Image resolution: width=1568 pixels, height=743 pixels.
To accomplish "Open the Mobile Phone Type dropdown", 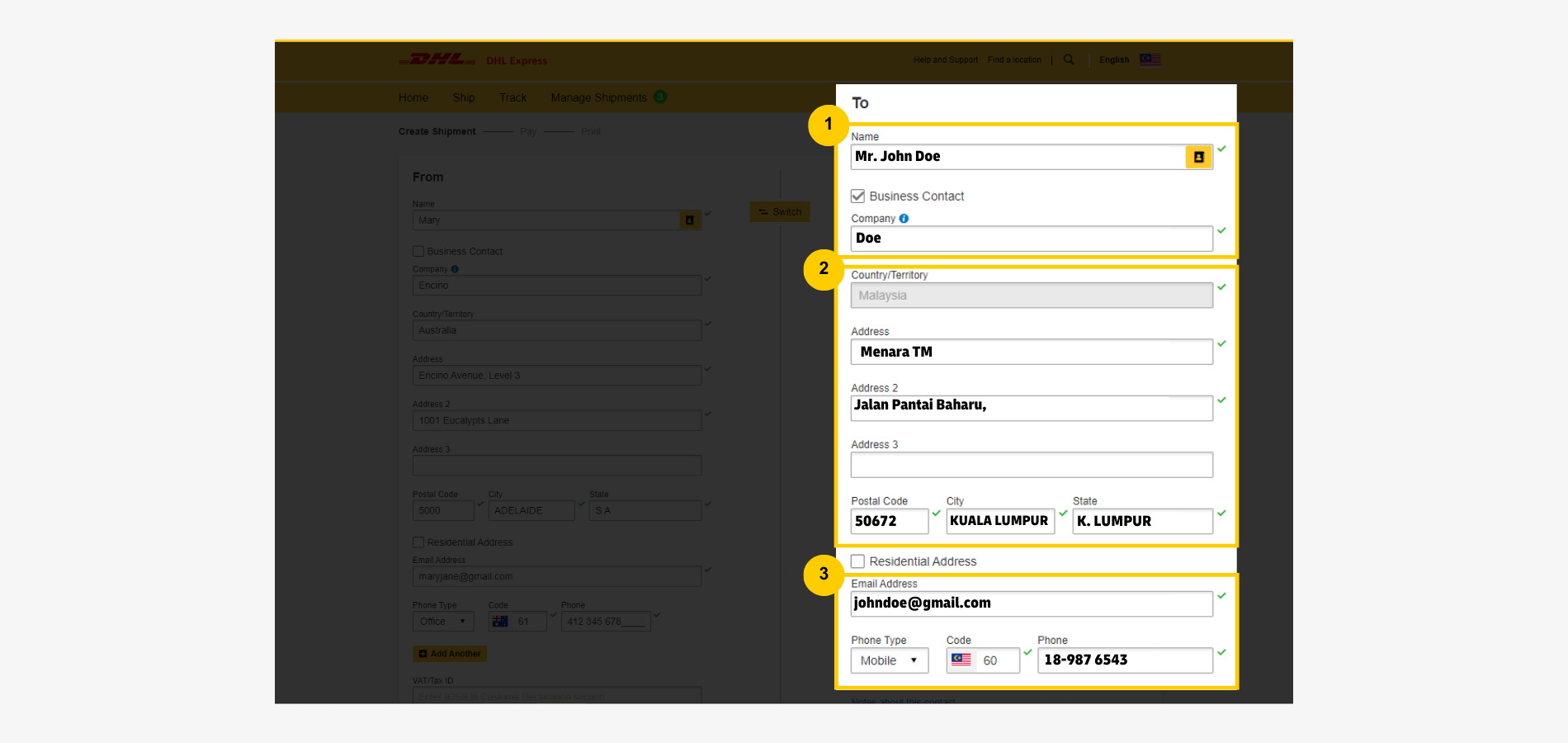I will (890, 660).
